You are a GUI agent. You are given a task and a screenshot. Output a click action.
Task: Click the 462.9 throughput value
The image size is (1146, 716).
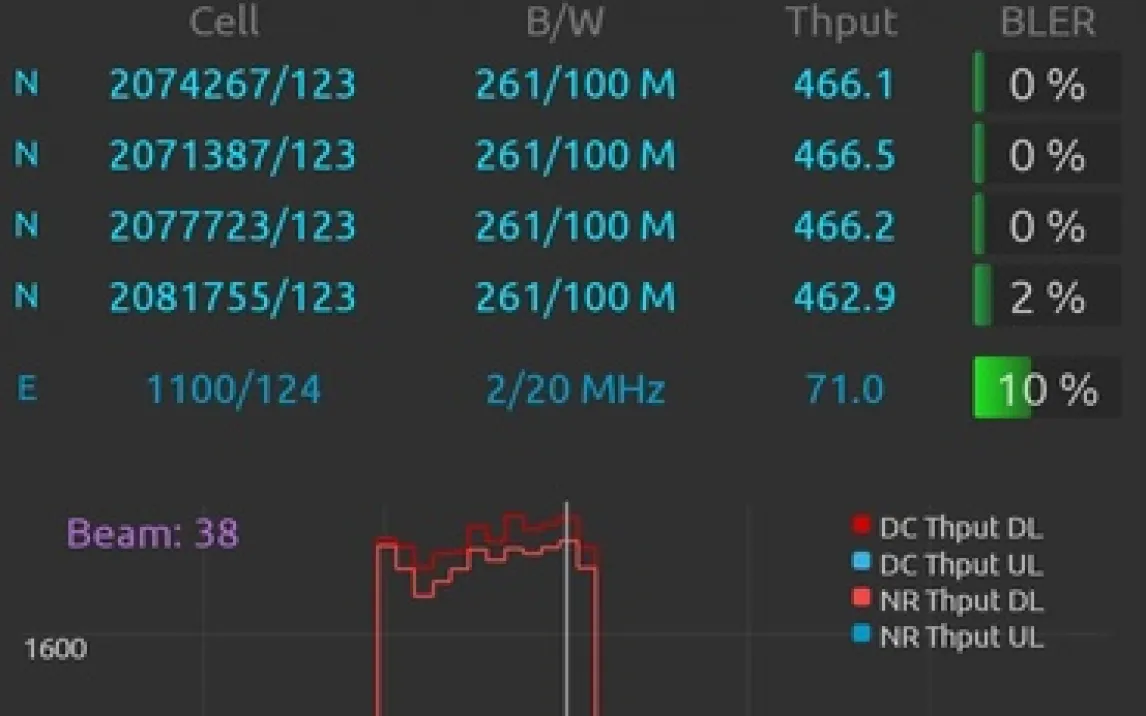[845, 297]
